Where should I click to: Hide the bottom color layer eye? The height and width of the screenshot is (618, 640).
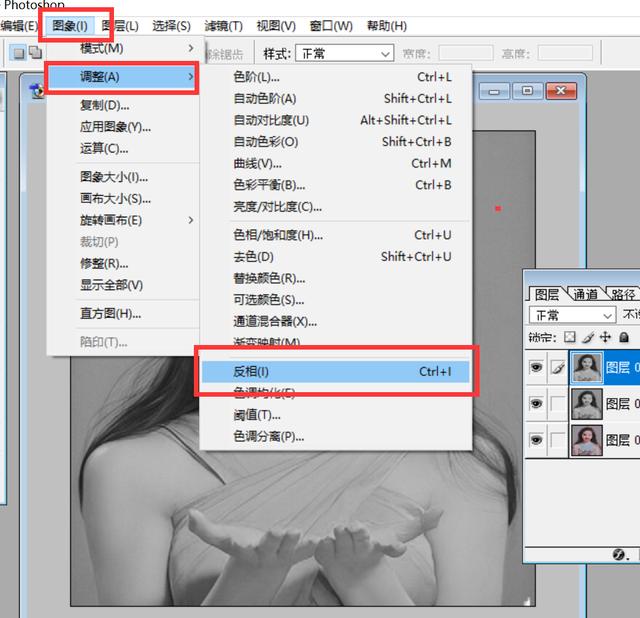pyautogui.click(x=536, y=440)
